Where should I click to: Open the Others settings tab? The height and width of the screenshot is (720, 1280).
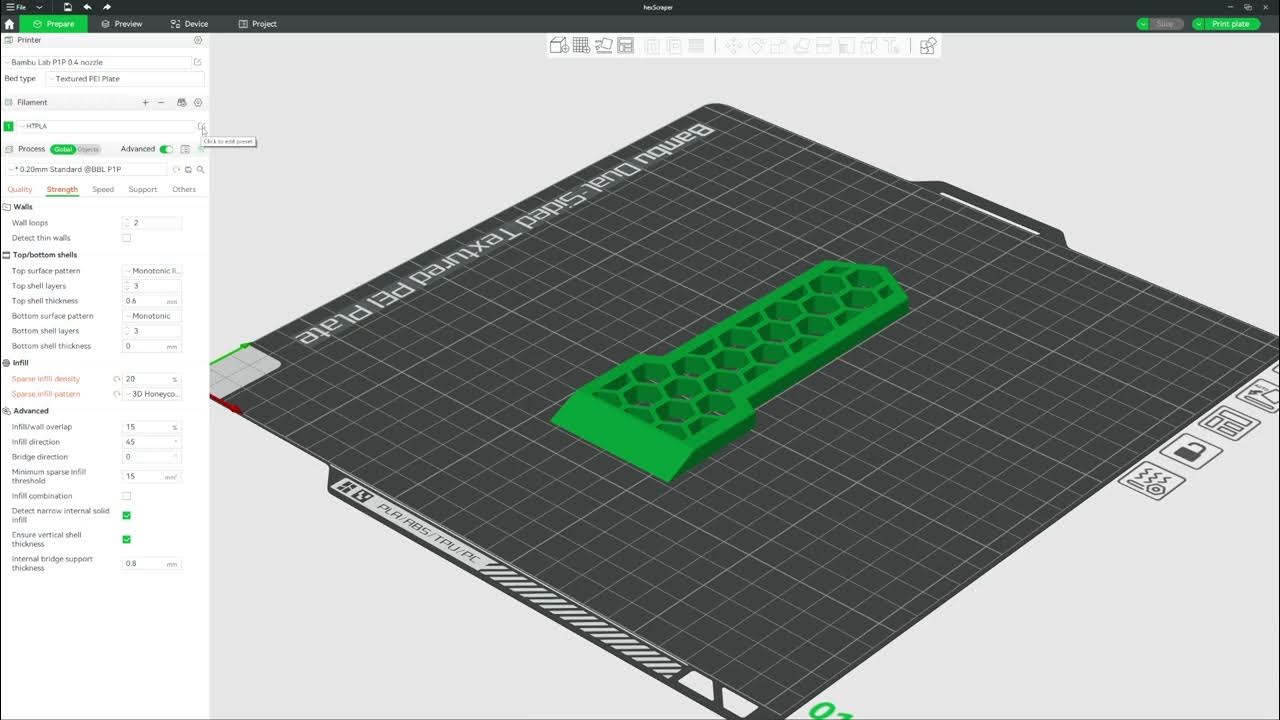coord(184,189)
